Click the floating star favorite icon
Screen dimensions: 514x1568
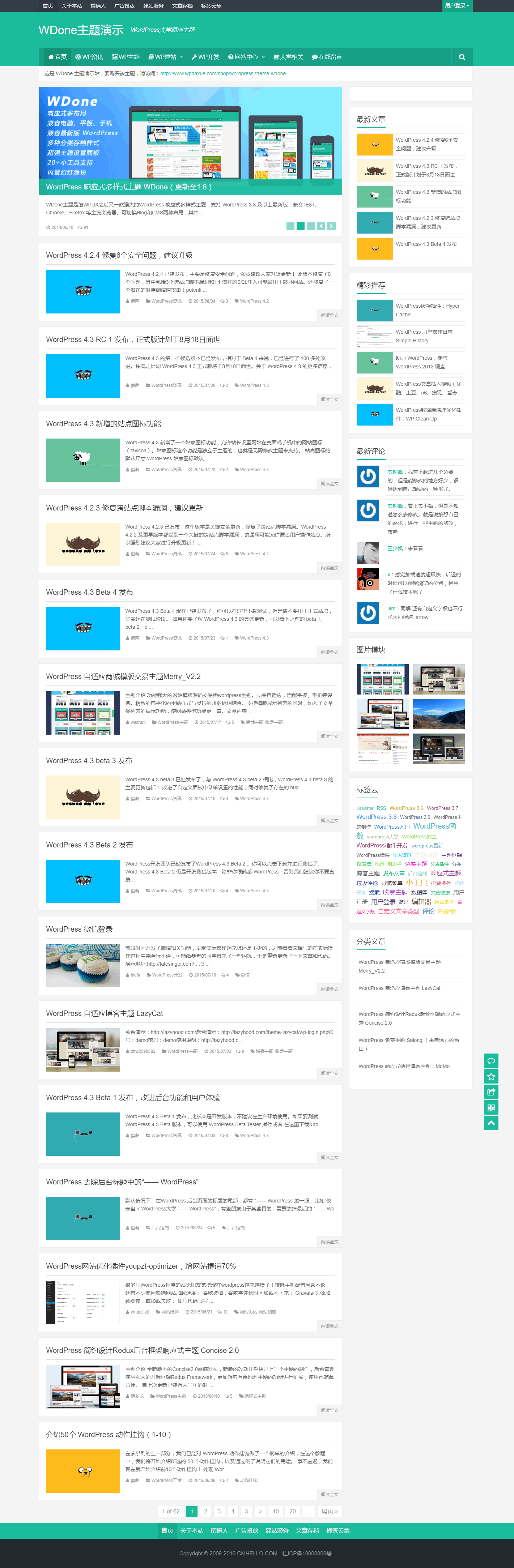click(x=491, y=1077)
